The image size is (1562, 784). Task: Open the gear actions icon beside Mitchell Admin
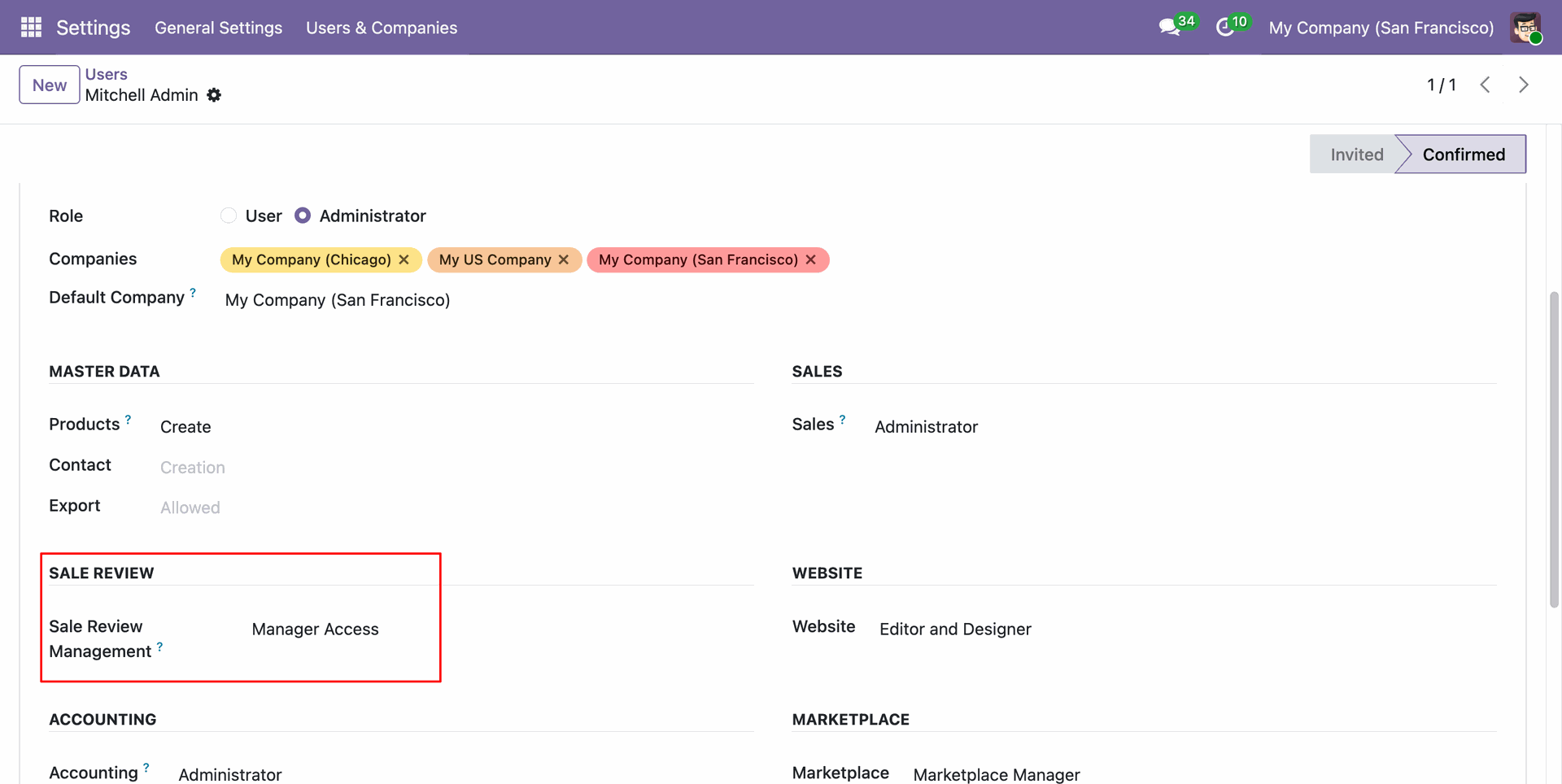(214, 95)
